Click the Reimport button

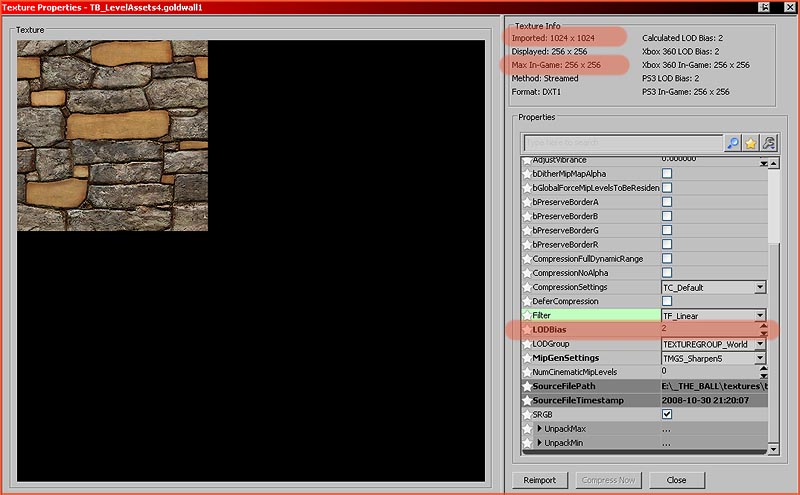coord(539,480)
